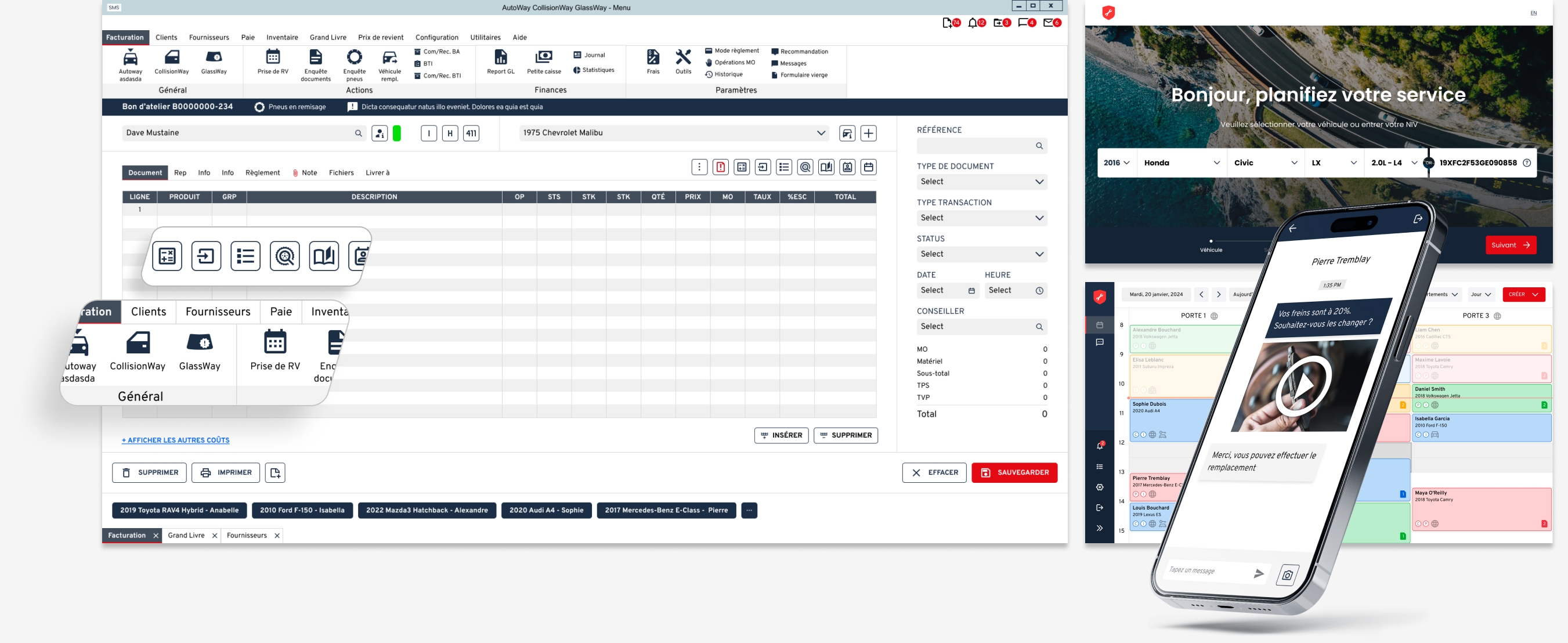Click the red Sauvegarder button
1568x643 pixels.
point(1014,472)
